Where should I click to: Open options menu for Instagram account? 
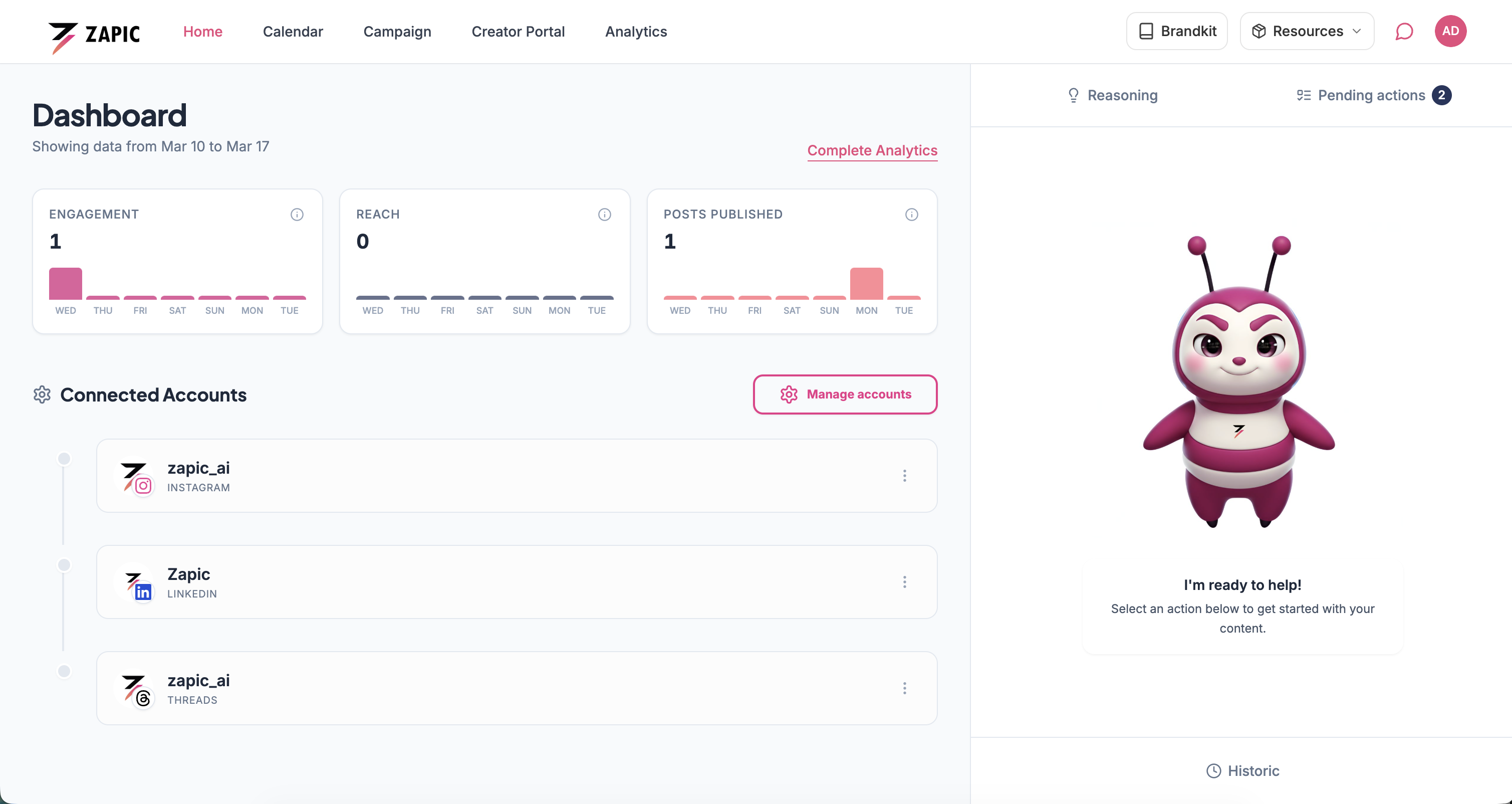pos(904,476)
